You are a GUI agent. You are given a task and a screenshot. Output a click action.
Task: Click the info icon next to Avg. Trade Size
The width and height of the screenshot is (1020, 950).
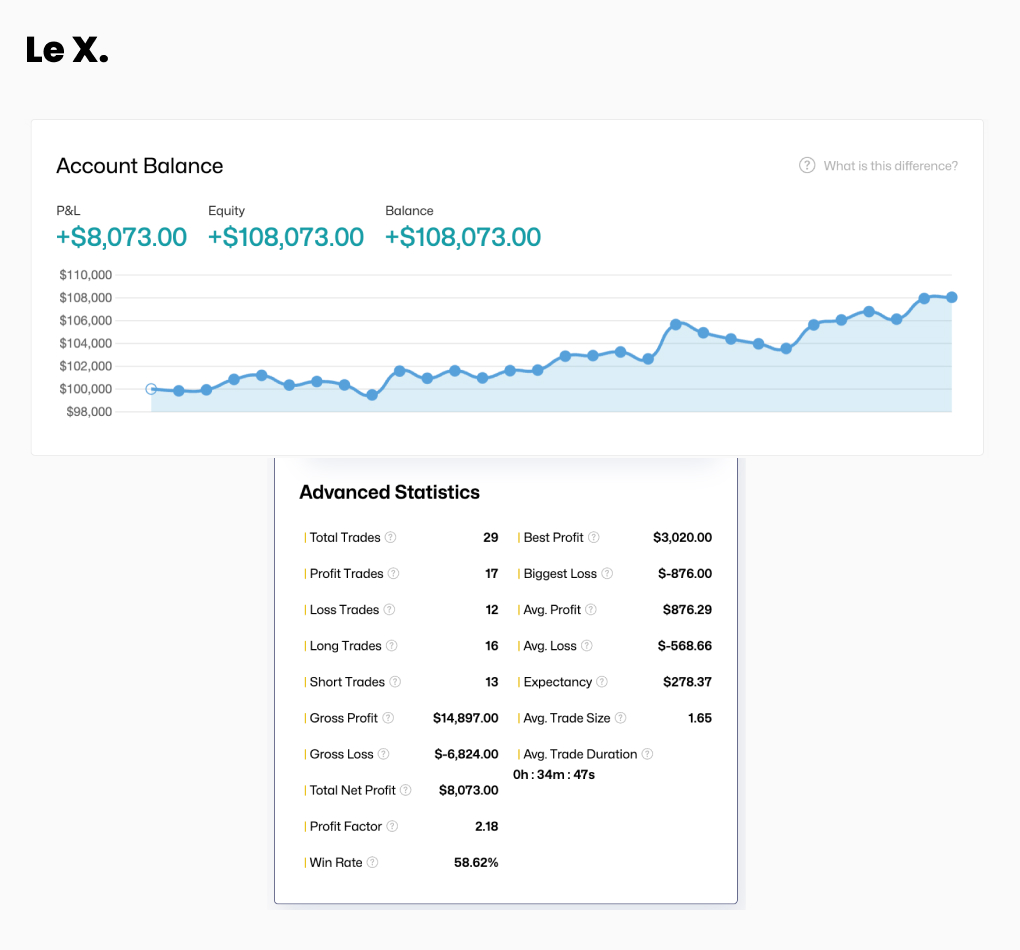pos(620,718)
